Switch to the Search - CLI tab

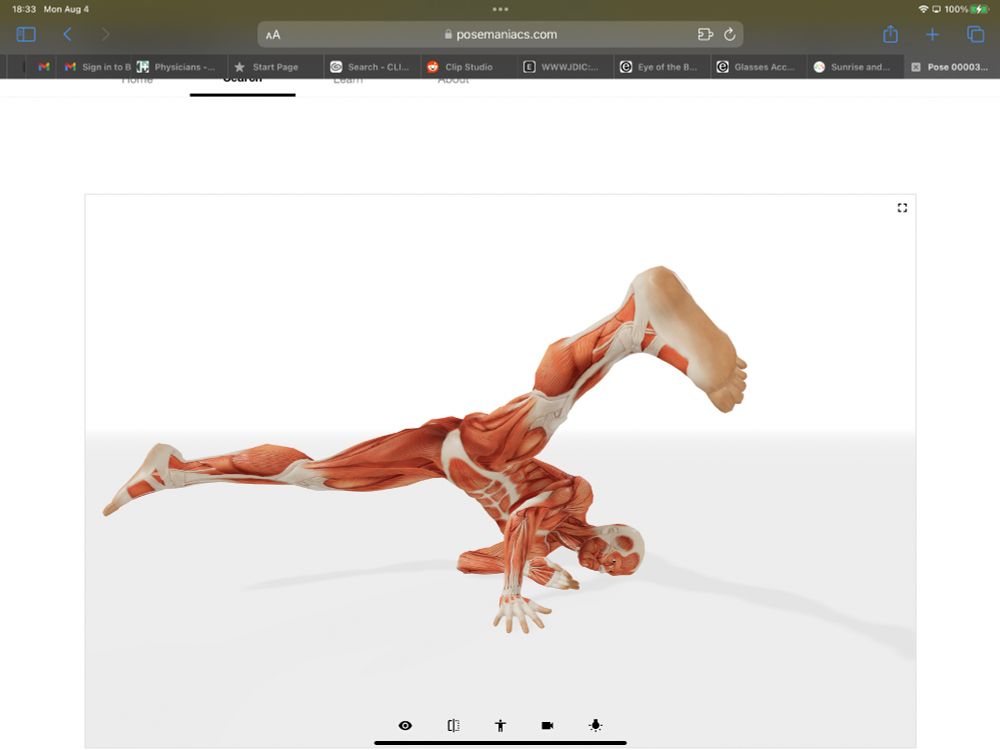point(372,66)
